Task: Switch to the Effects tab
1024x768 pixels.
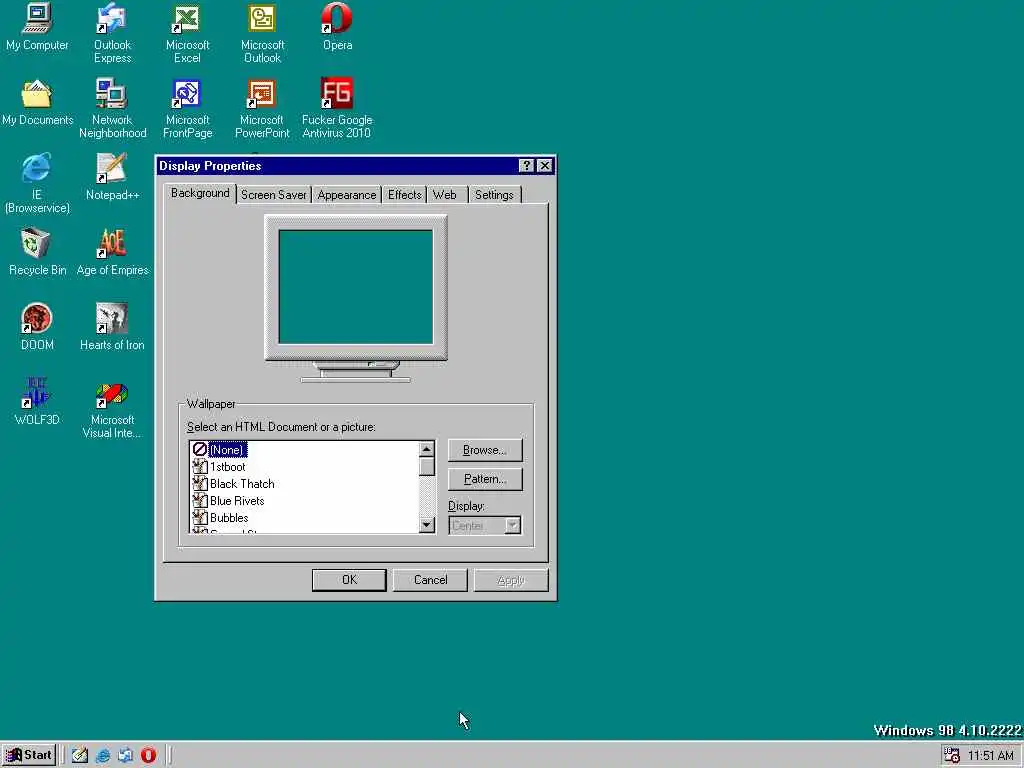Action: pyautogui.click(x=404, y=195)
